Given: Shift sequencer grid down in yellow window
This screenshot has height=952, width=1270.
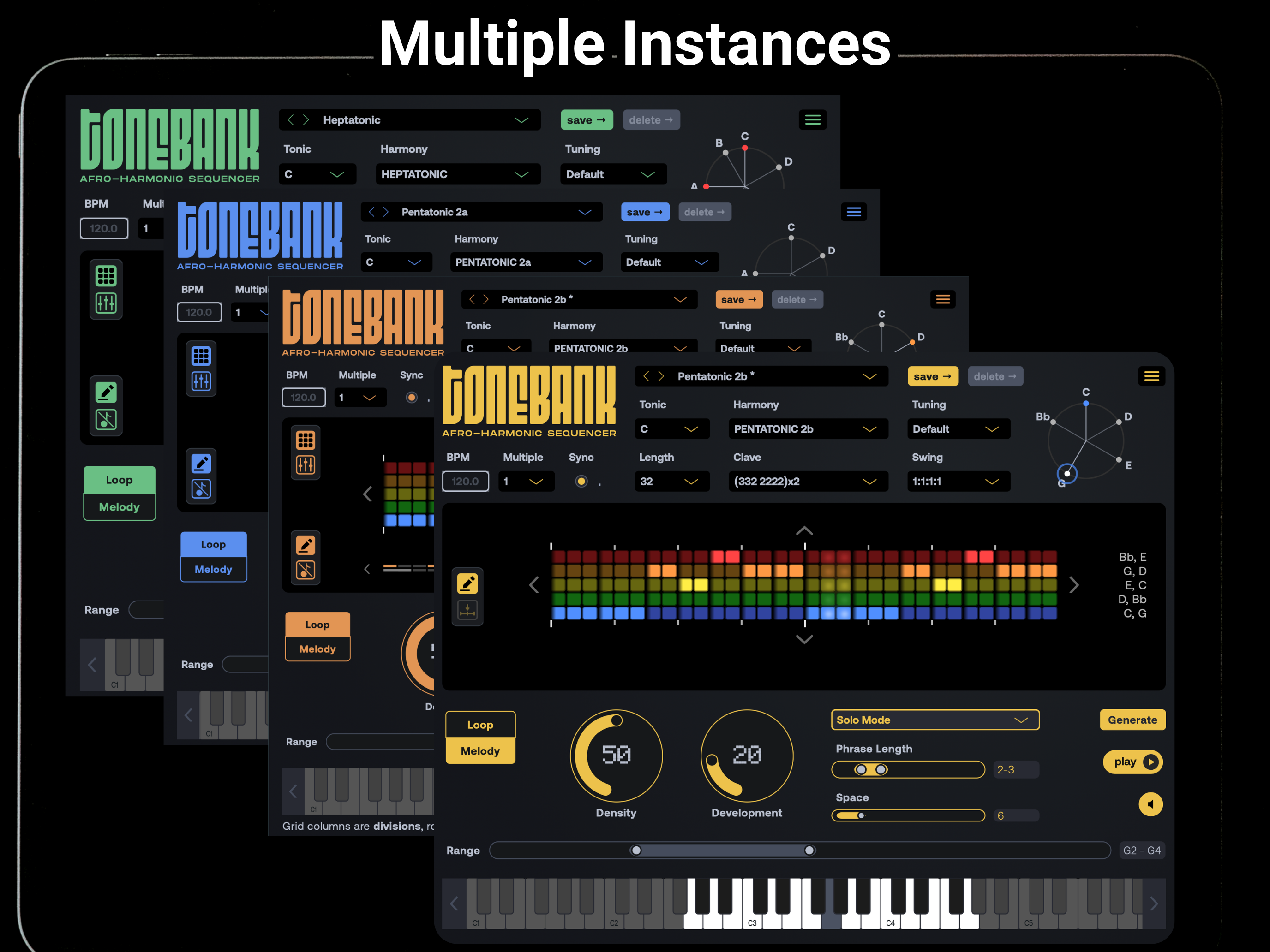Looking at the screenshot, I should coord(804,639).
